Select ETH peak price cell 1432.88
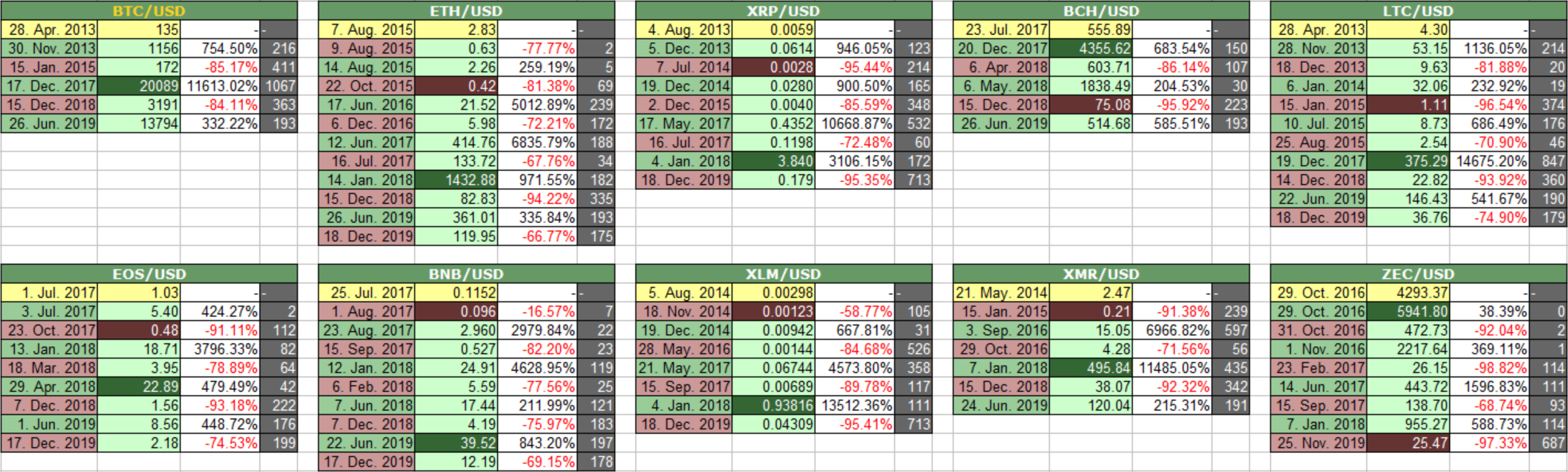The width and height of the screenshot is (1568, 472). tap(457, 180)
